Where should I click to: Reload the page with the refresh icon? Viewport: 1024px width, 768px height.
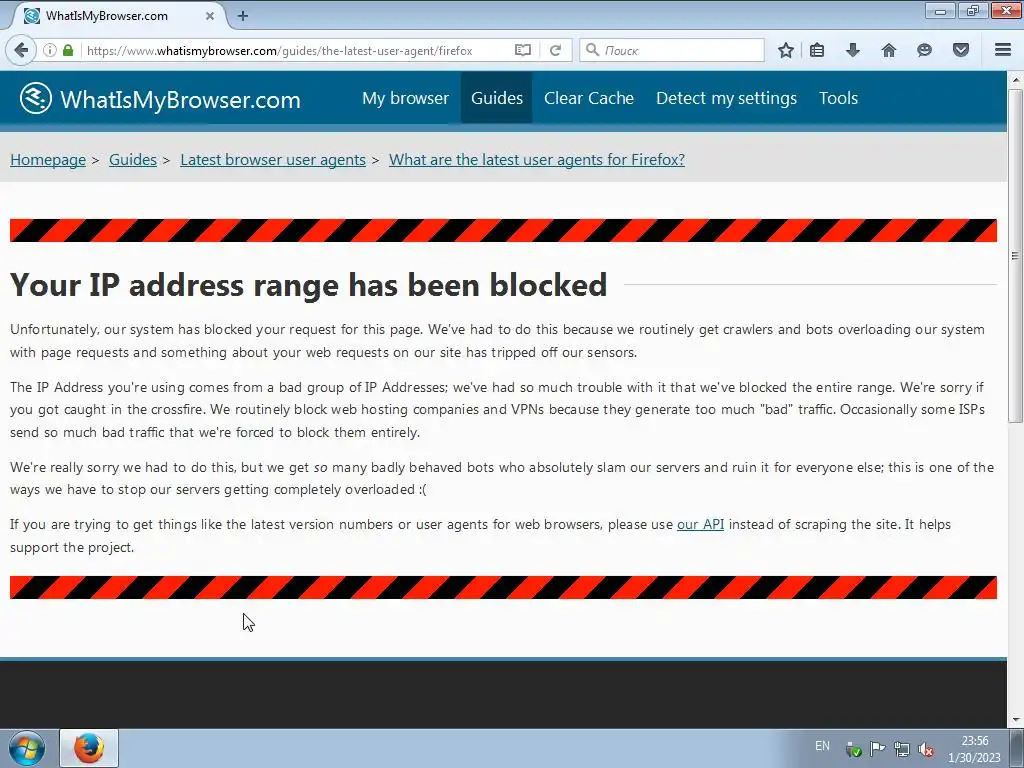click(x=555, y=50)
